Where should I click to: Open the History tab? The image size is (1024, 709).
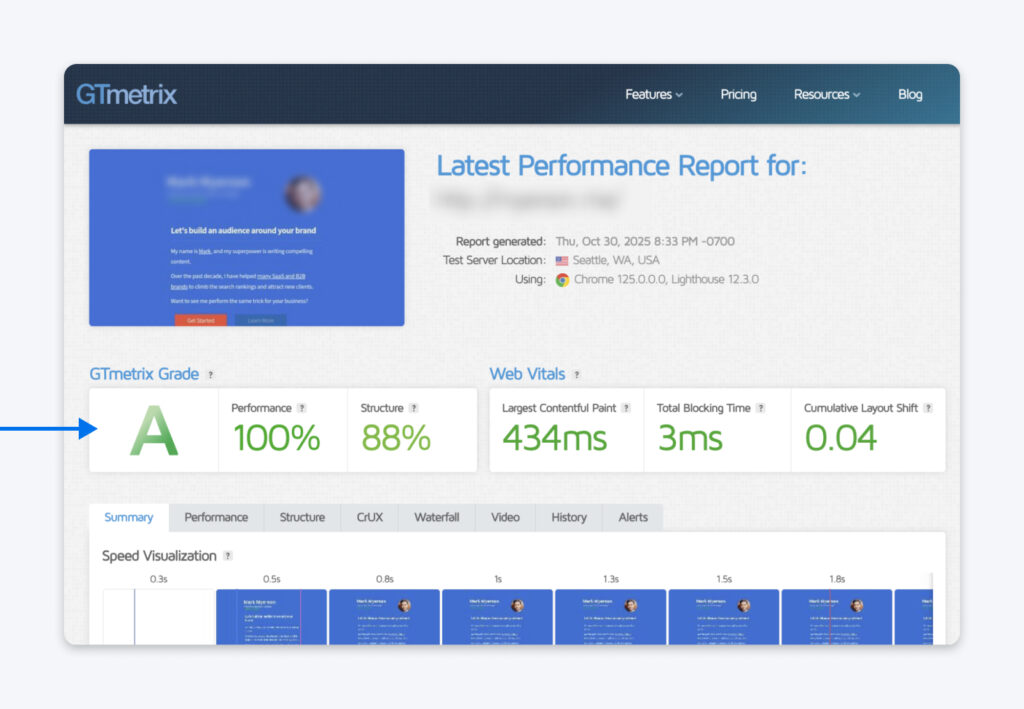pos(568,517)
